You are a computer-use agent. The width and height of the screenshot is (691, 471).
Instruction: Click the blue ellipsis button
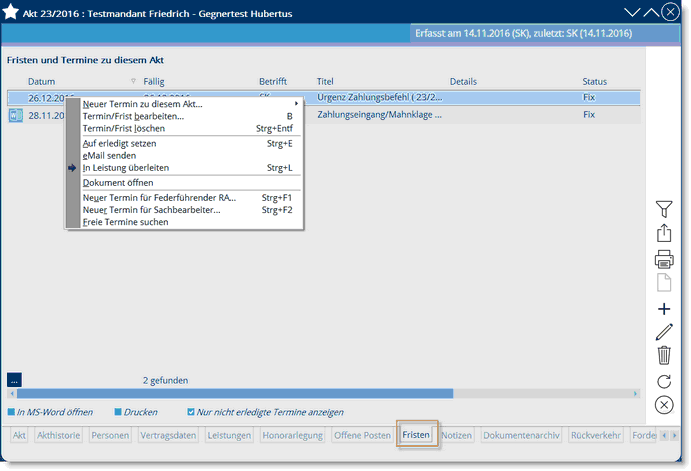(x=14, y=380)
